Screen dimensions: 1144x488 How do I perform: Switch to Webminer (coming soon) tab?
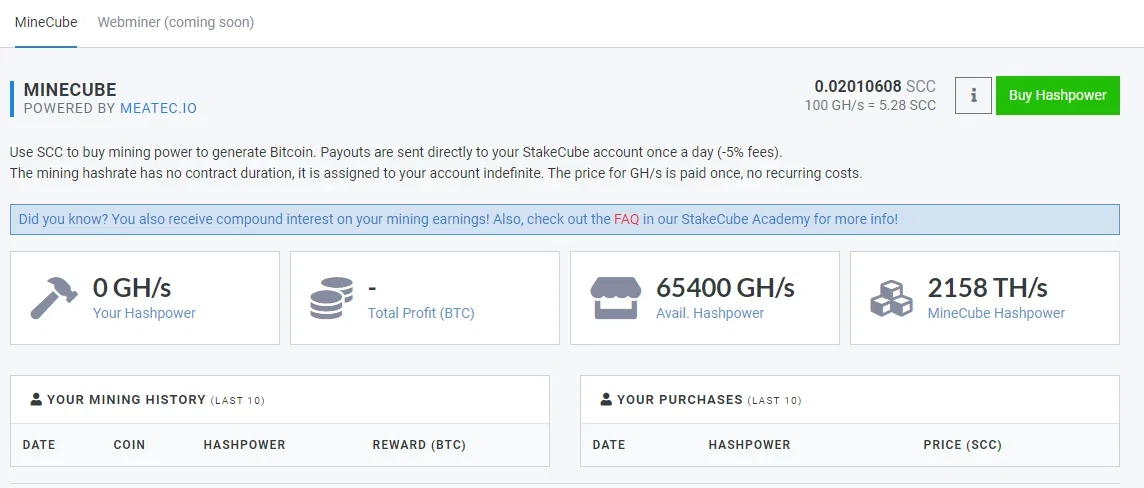(x=176, y=23)
